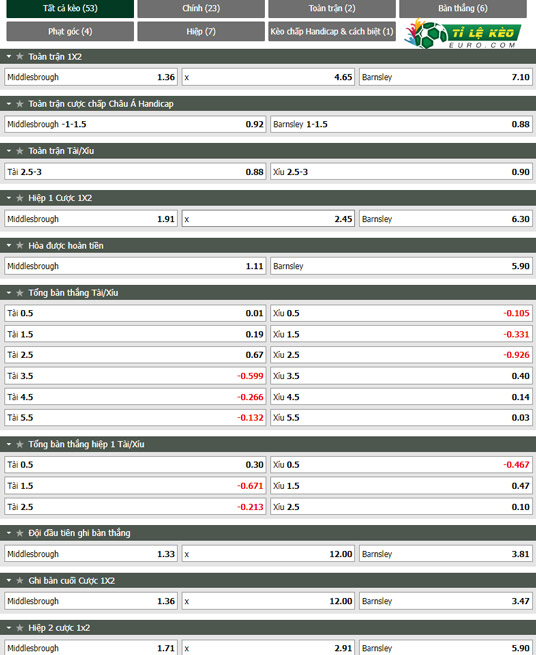Star the Toàn trận Tài/Xỉu section
Viewport: 536px width, 655px height.
click(20, 151)
